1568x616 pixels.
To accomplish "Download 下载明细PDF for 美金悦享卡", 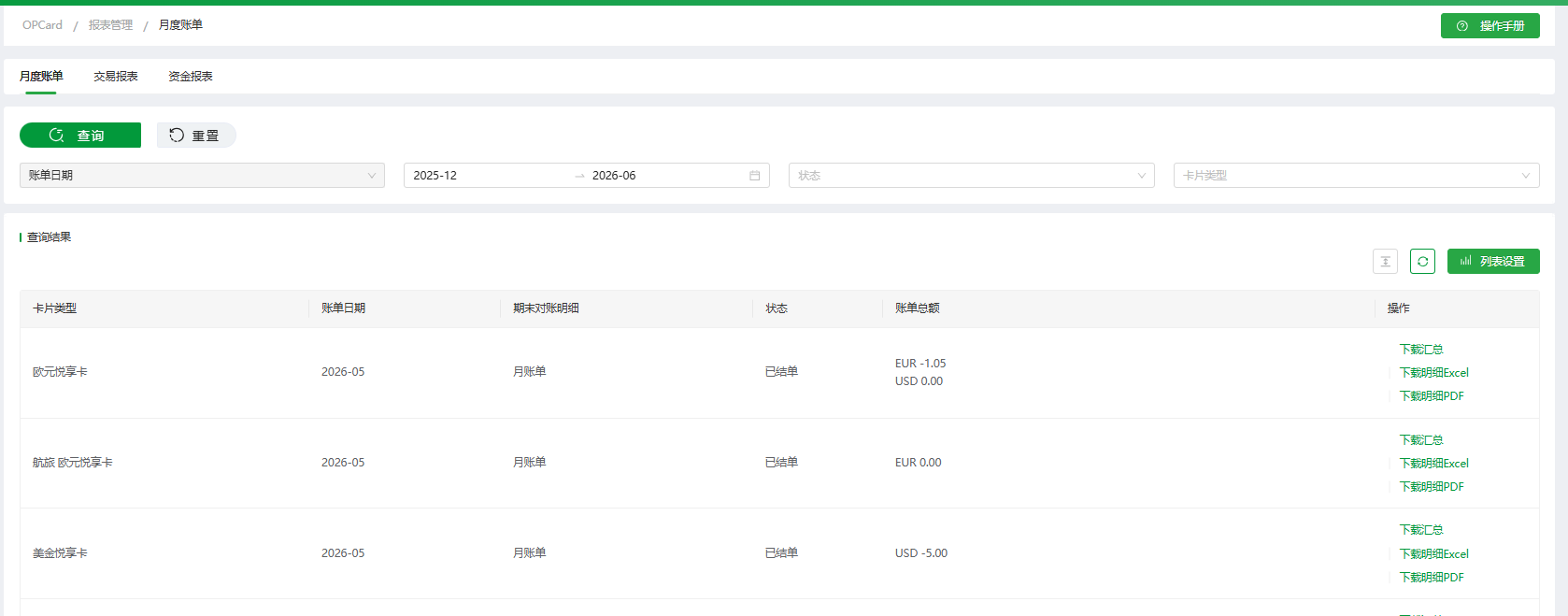I will [x=1432, y=578].
